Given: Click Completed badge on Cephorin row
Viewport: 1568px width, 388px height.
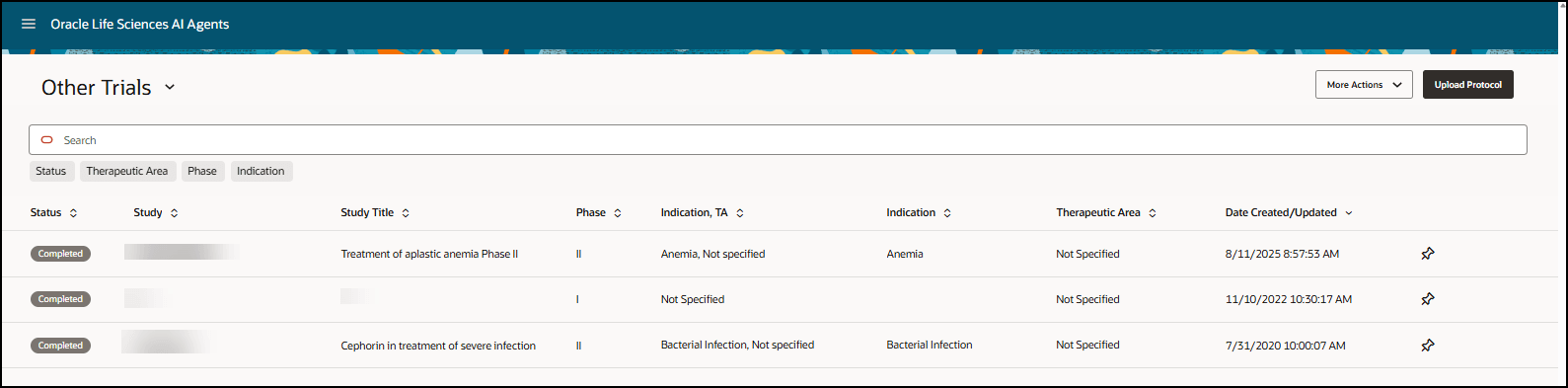Looking at the screenshot, I should 60,346.
